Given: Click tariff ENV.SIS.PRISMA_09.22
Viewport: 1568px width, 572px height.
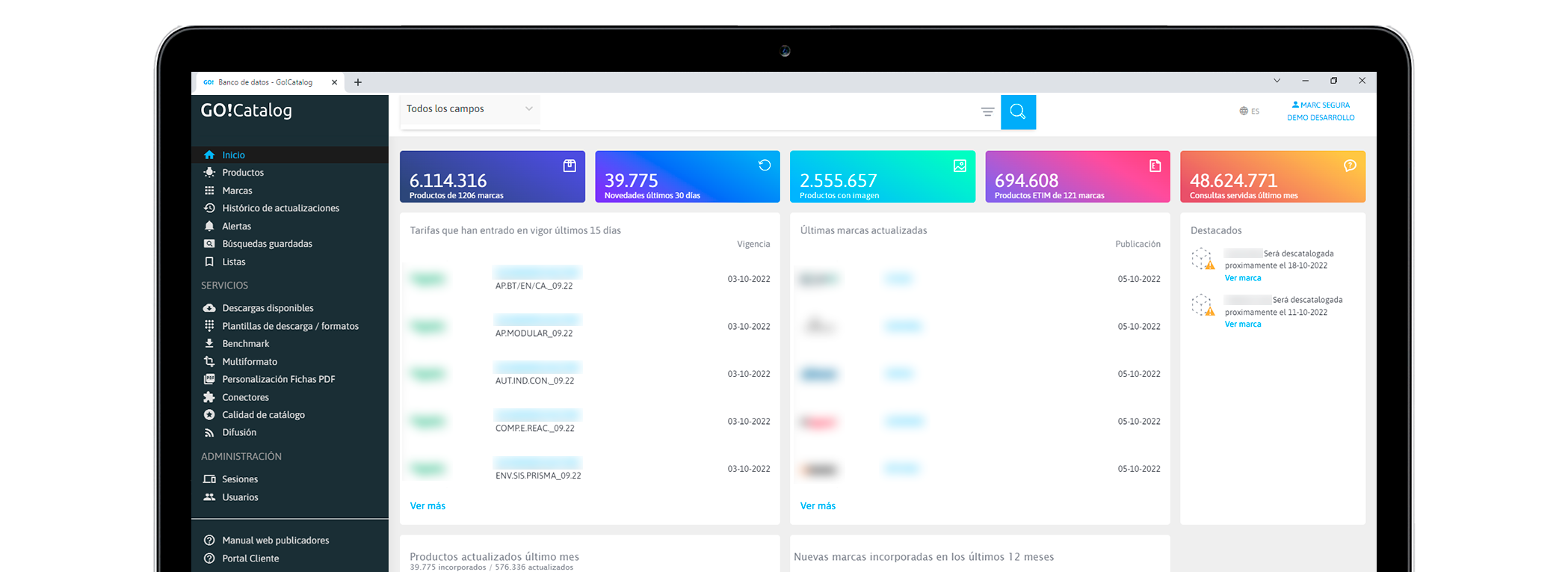Looking at the screenshot, I should tap(538, 476).
